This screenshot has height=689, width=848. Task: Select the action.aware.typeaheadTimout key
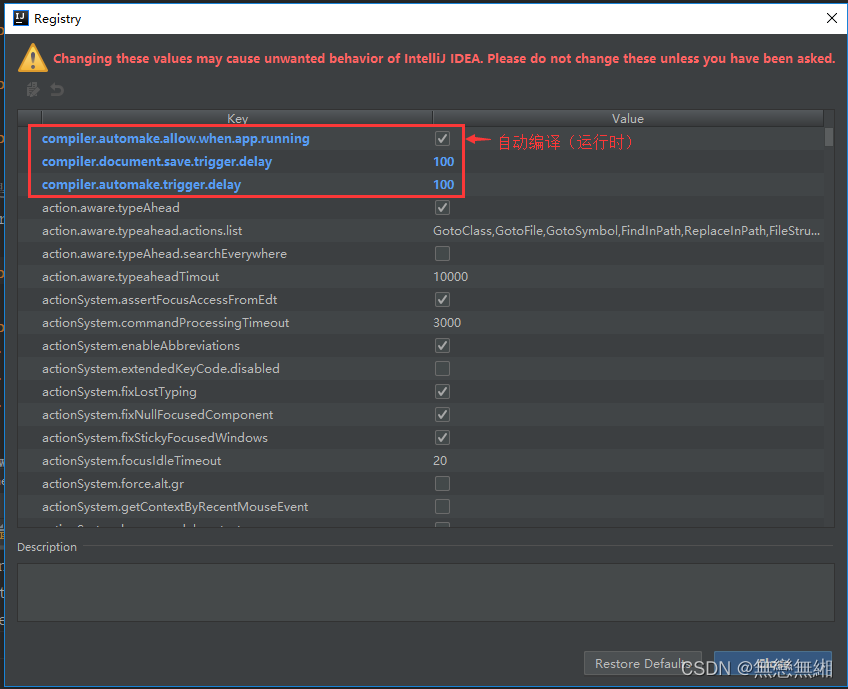[130, 277]
